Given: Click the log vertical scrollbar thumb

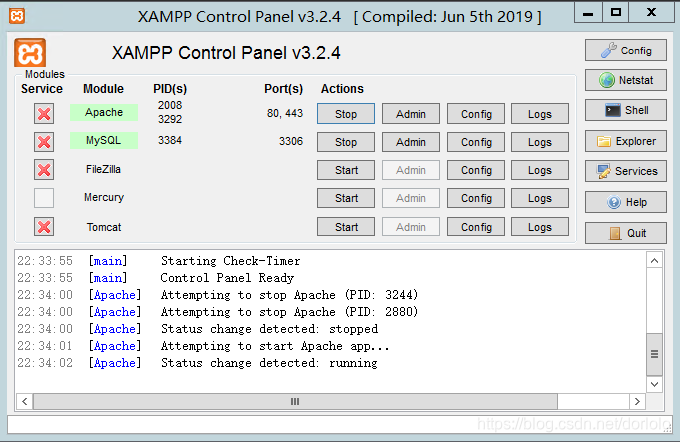Looking at the screenshot, I should (x=654, y=354).
